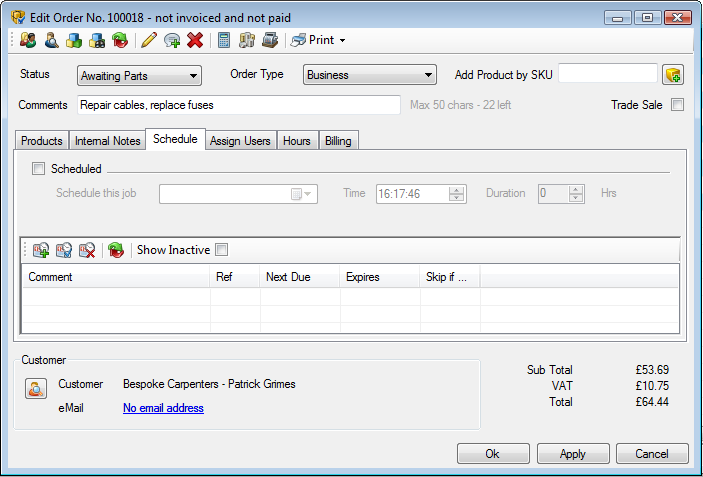Screen dimensions: 703x477
Task: Switch to the Products tab
Action: click(x=42, y=141)
